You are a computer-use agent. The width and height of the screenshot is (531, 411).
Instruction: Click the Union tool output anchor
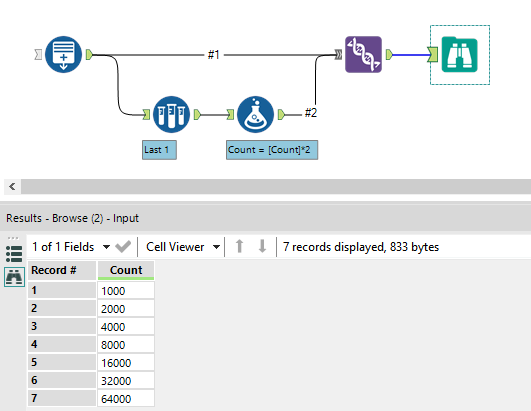pos(389,54)
